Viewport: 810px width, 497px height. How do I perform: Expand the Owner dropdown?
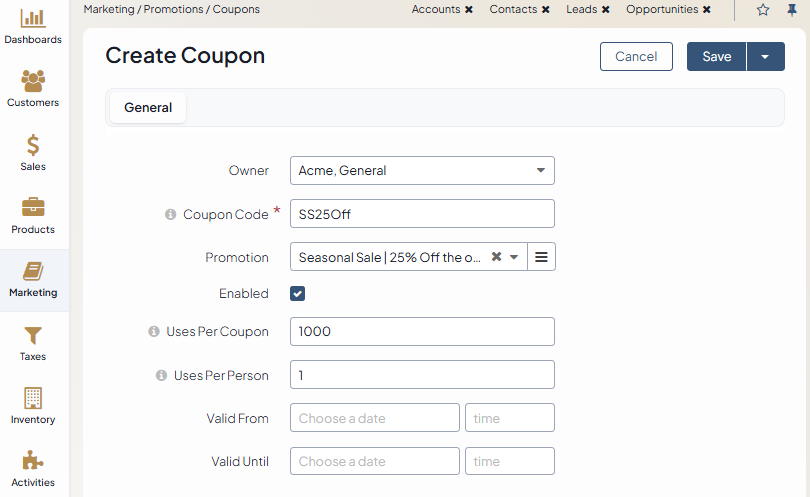pyautogui.click(x=540, y=171)
